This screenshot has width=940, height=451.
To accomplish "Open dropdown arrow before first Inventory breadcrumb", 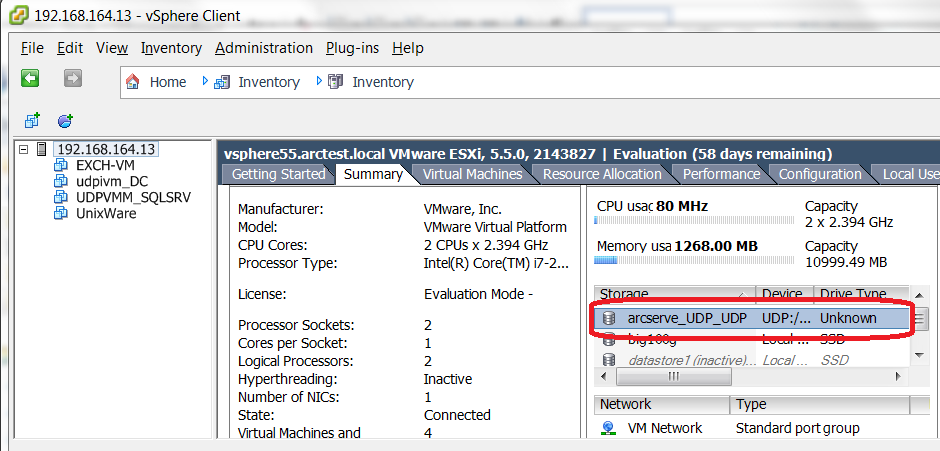I will pos(205,81).
